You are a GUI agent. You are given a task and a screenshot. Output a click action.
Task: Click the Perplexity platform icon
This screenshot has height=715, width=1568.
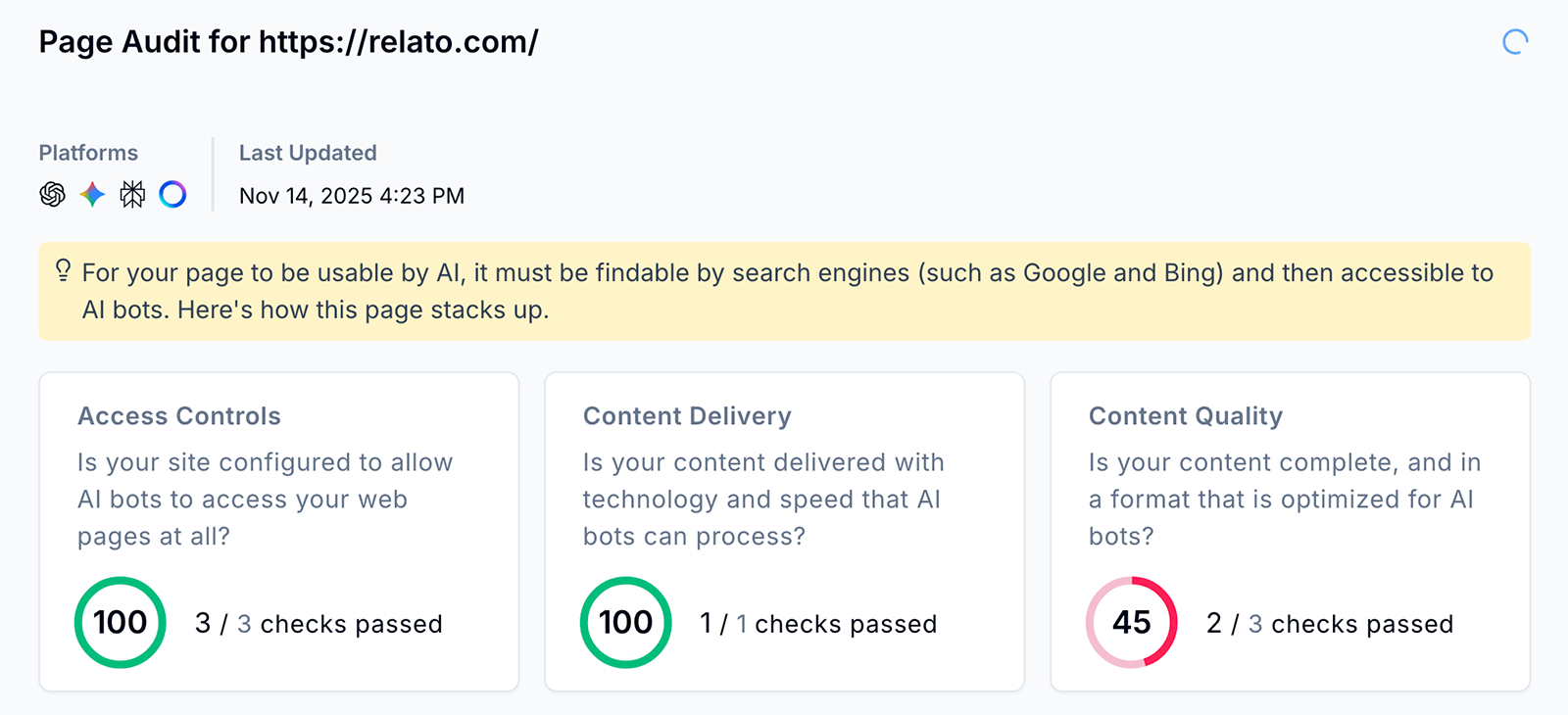[x=132, y=195]
